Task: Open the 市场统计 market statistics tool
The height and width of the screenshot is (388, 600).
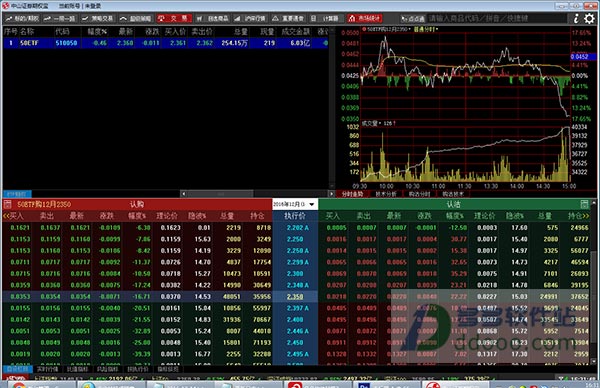Action: click(x=365, y=18)
